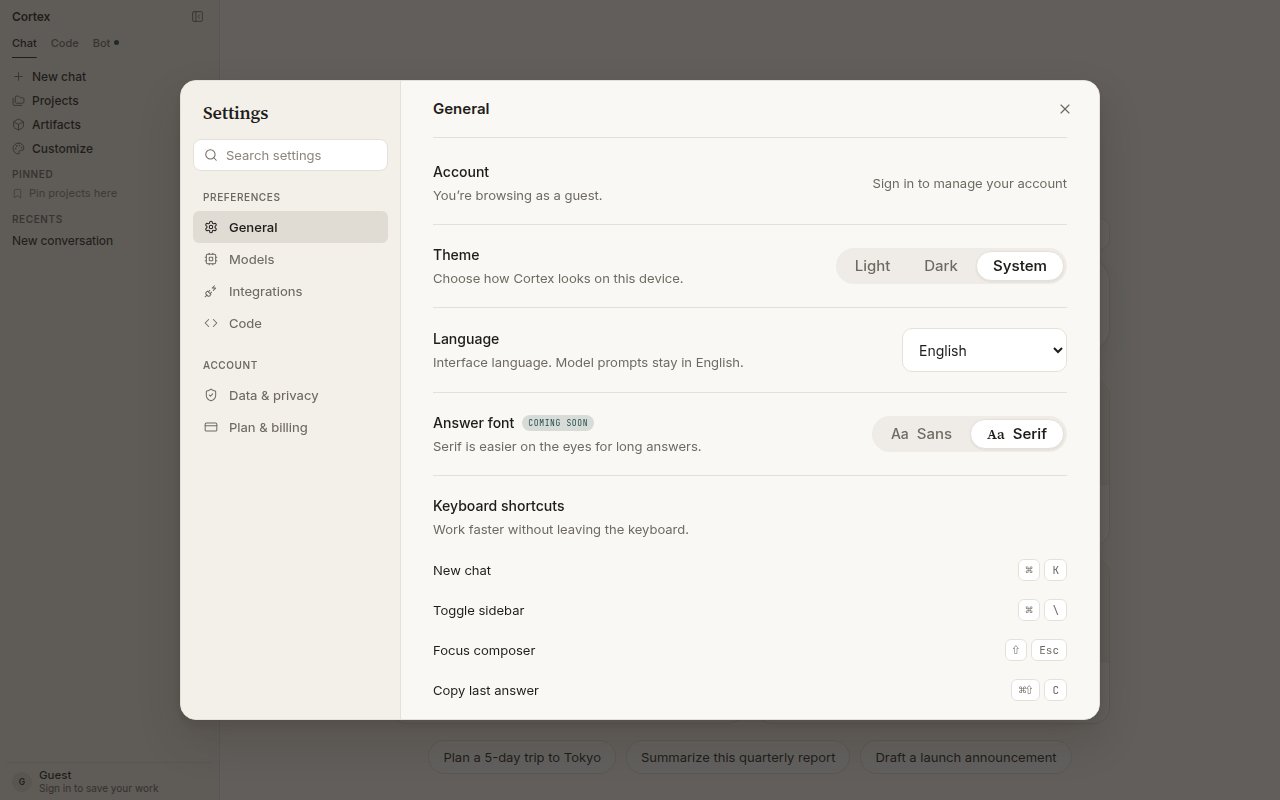1280x800 pixels.
Task: Open Integrations settings section
Action: [x=290, y=291]
